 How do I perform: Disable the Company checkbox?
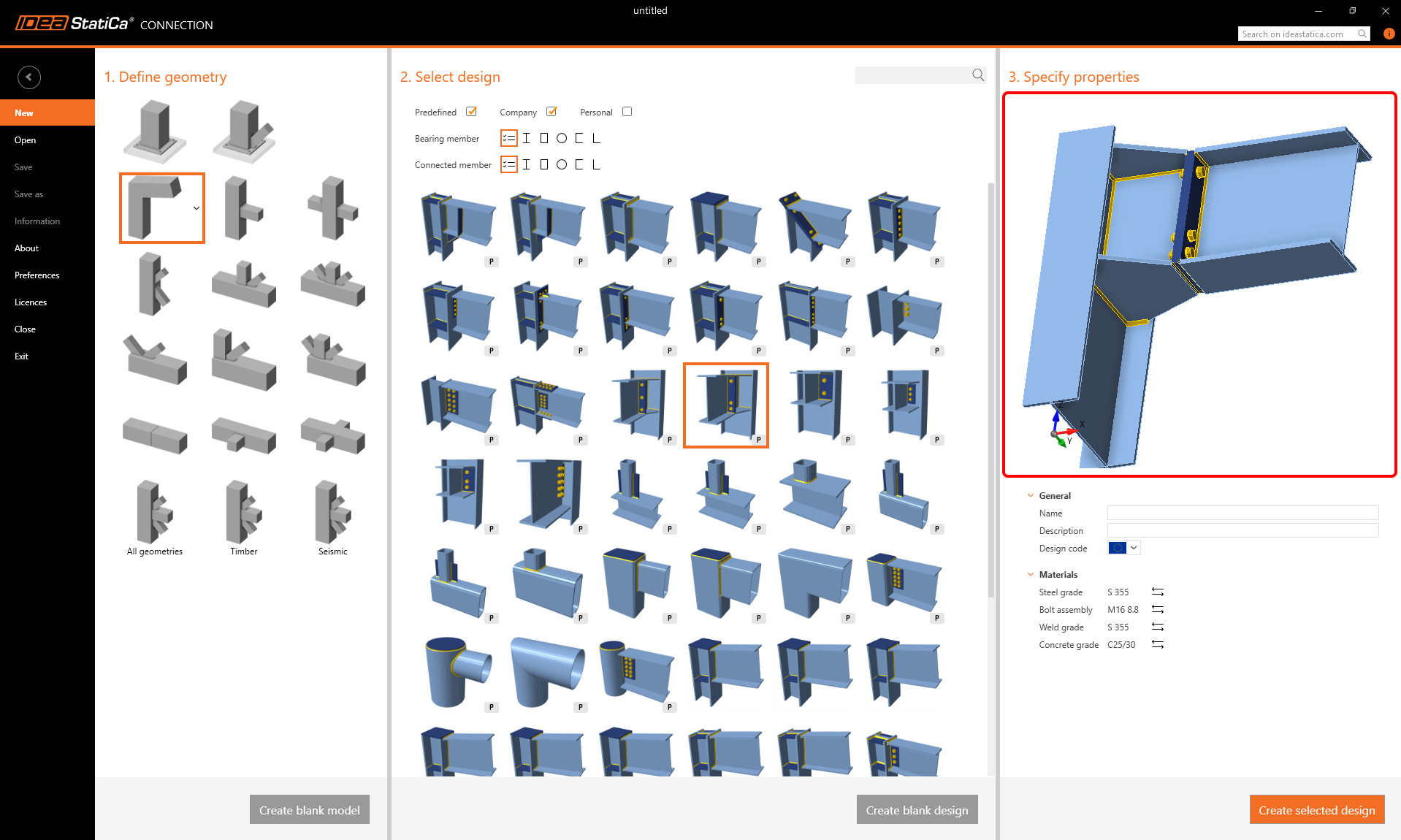551,112
